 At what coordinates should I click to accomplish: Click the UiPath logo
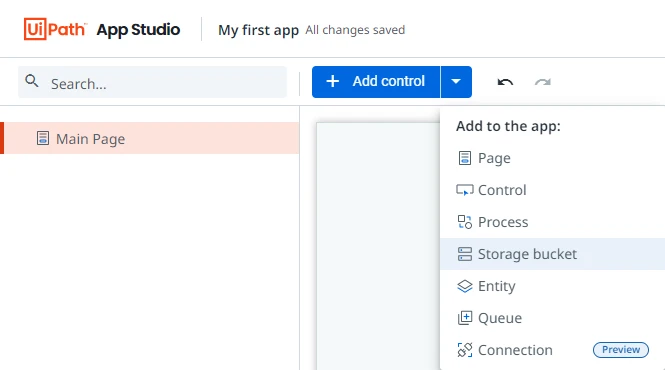pyautogui.click(x=55, y=29)
